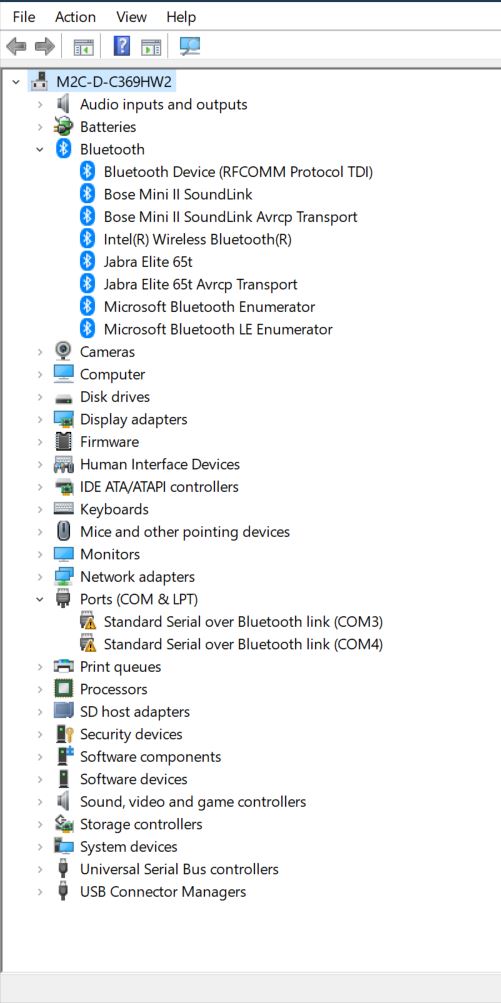Select the Jabra Elite 65t device

(x=148, y=262)
